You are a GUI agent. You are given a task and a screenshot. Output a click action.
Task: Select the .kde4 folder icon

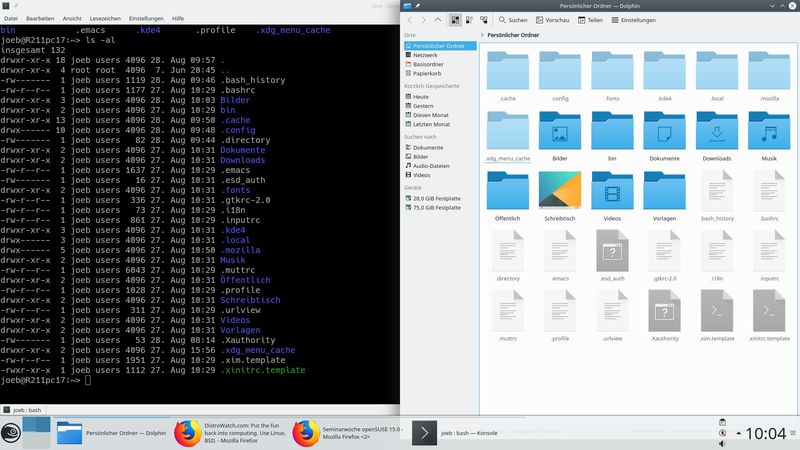(664, 71)
